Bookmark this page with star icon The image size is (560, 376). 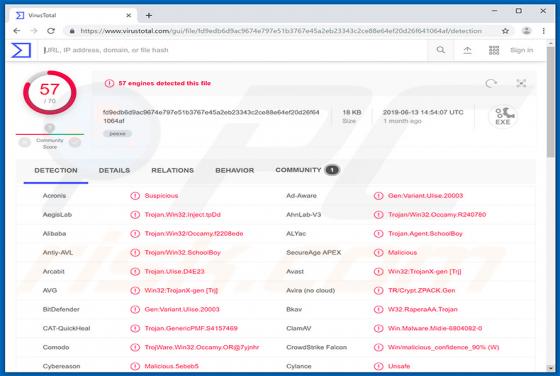pyautogui.click(x=505, y=31)
